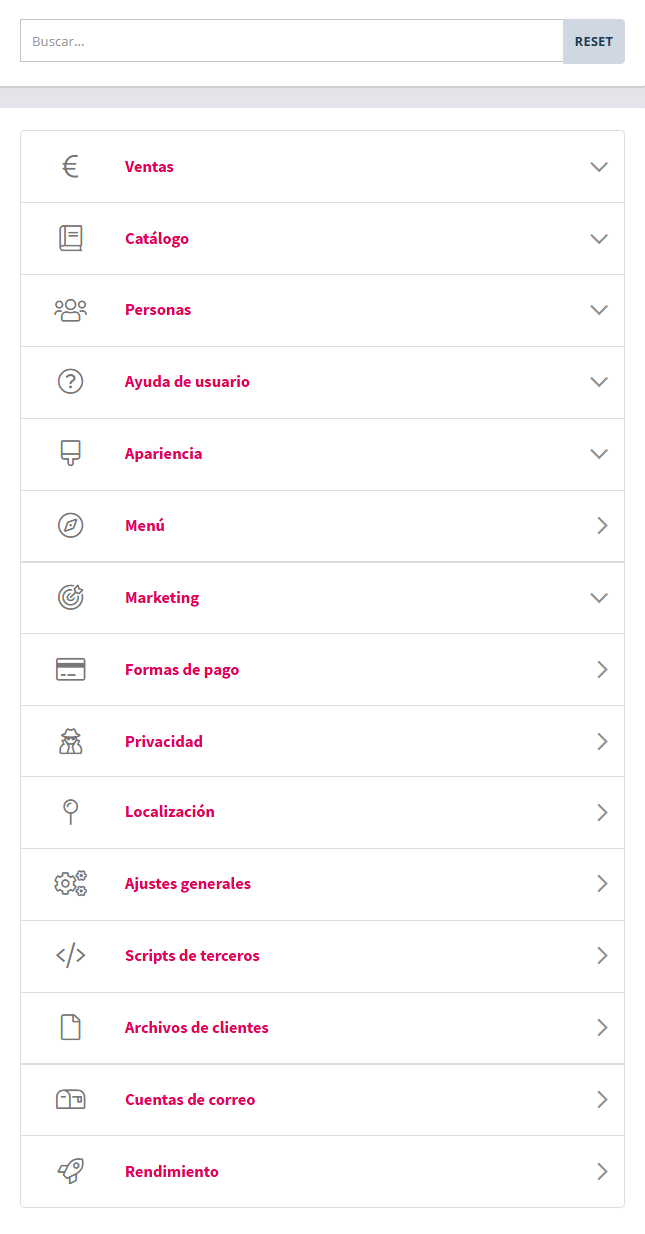Image resolution: width=645 pixels, height=1234 pixels.
Task: Open Scripts de terceros settings
Action: pos(192,956)
